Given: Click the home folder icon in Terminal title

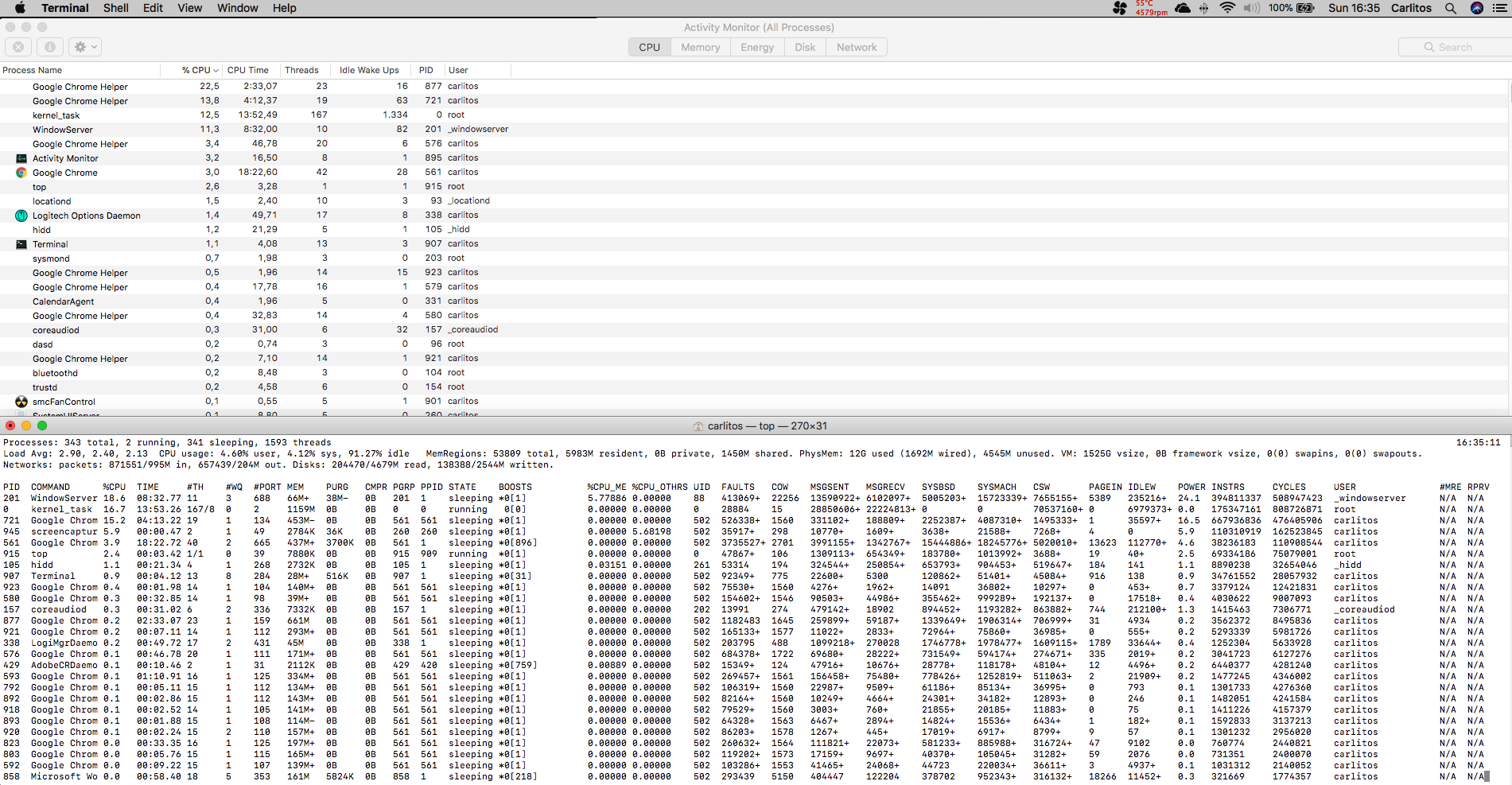Looking at the screenshot, I should (x=698, y=426).
